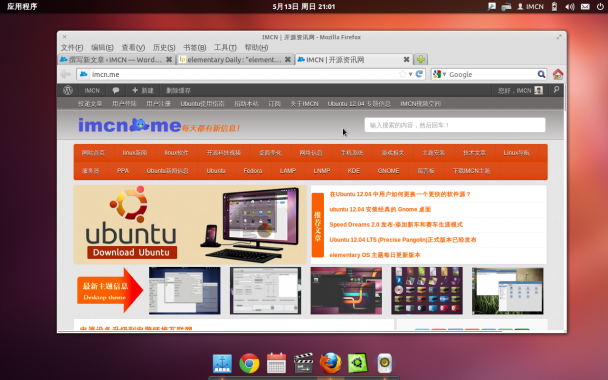The image size is (608, 380).
Task: Open the green Ubuntu-logo app in the dock
Action: tap(358, 363)
